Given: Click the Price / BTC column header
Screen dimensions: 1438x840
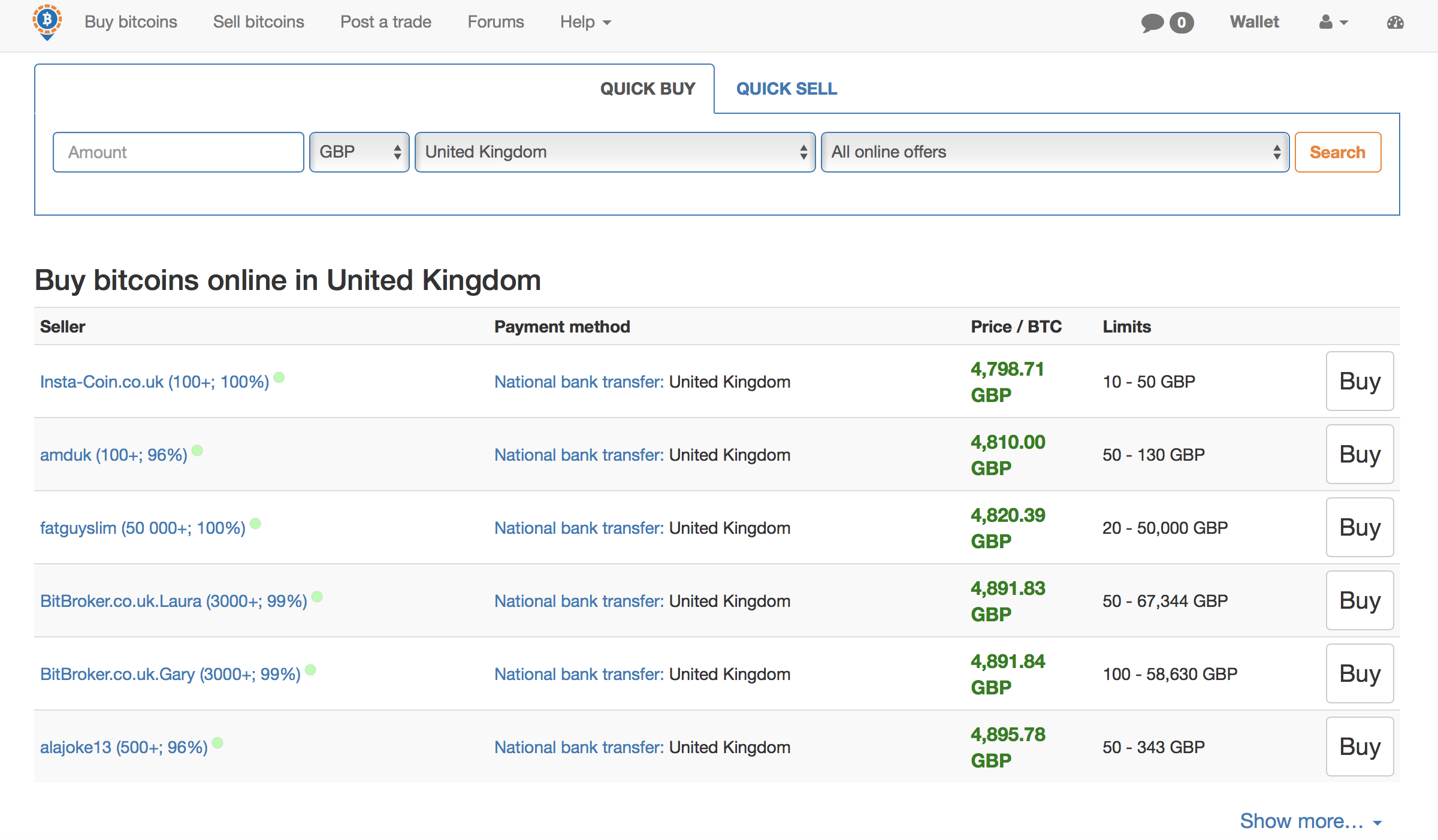Looking at the screenshot, I should click(x=1016, y=327).
